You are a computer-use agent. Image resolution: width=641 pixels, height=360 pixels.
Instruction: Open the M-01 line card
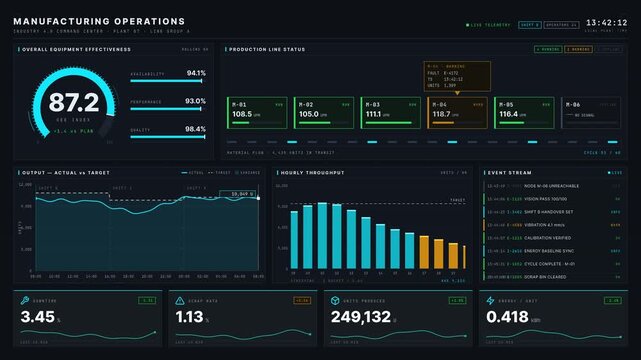pos(257,113)
